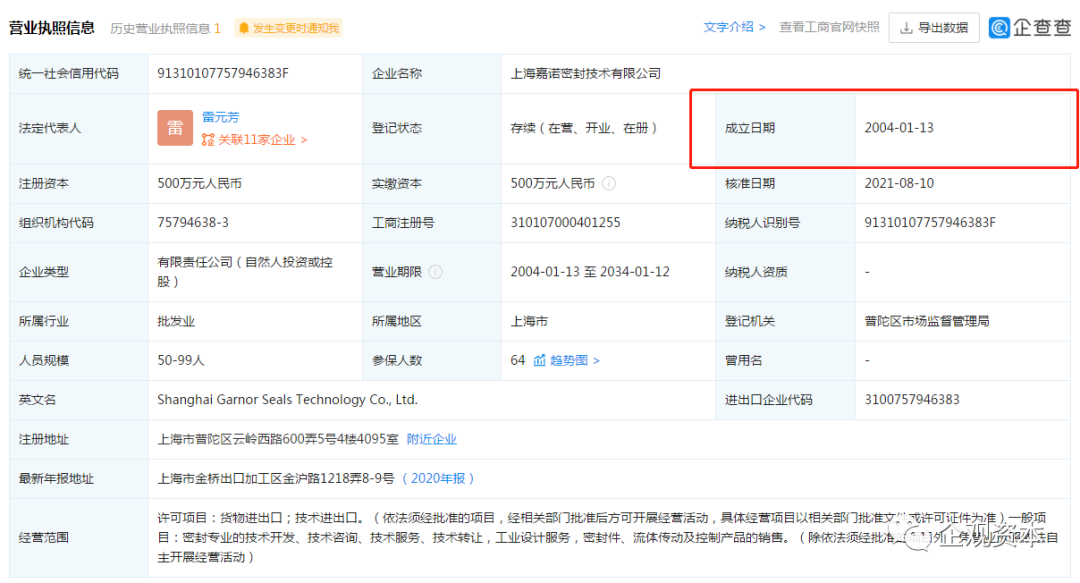Viewport: 1080px width, 583px height.
Task: Click registered capital value beside 注册资本
Action: 200,183
